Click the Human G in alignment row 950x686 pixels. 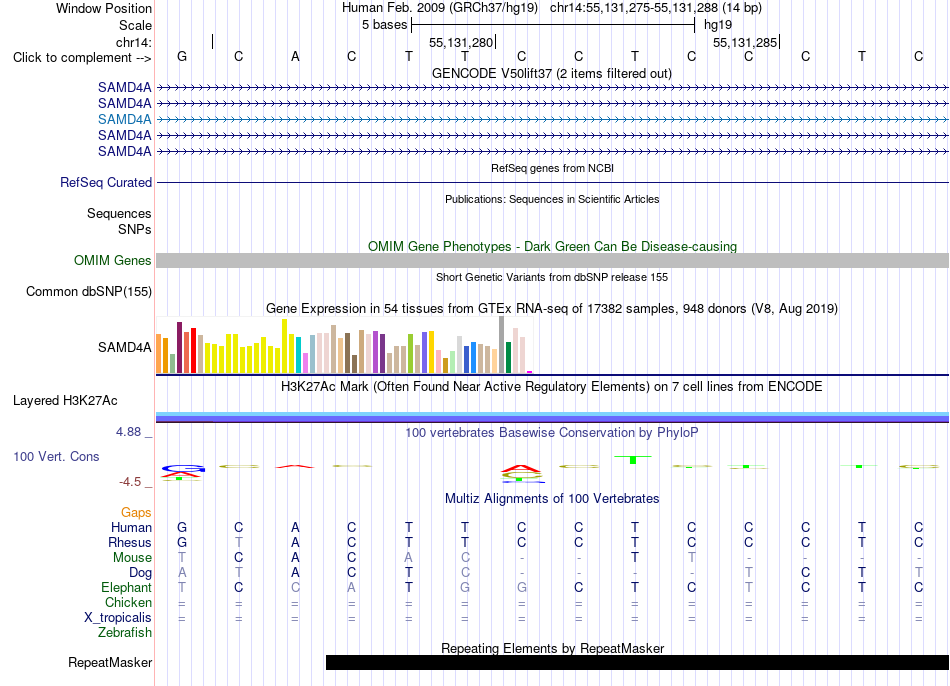182,527
